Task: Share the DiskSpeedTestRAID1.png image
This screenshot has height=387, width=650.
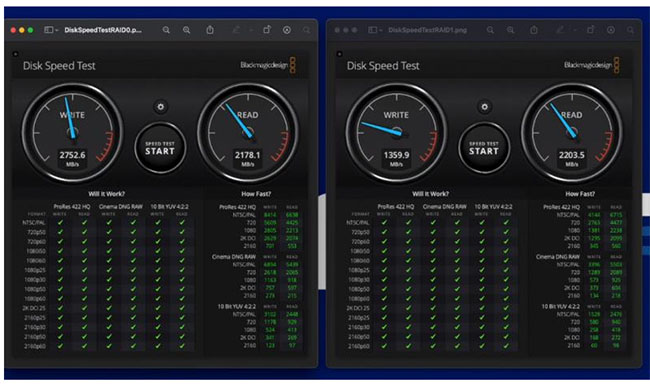Action: 534,29
